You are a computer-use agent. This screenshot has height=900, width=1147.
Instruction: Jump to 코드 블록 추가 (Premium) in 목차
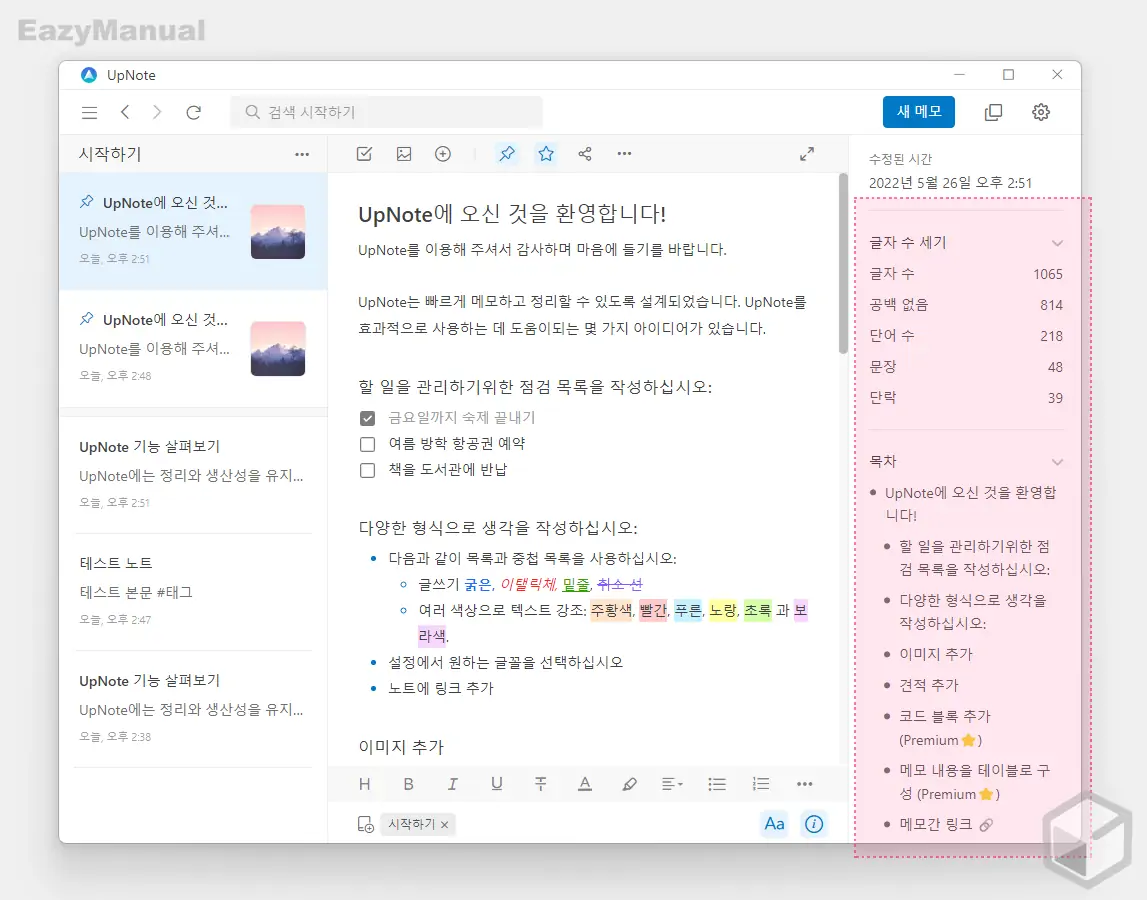[944, 728]
